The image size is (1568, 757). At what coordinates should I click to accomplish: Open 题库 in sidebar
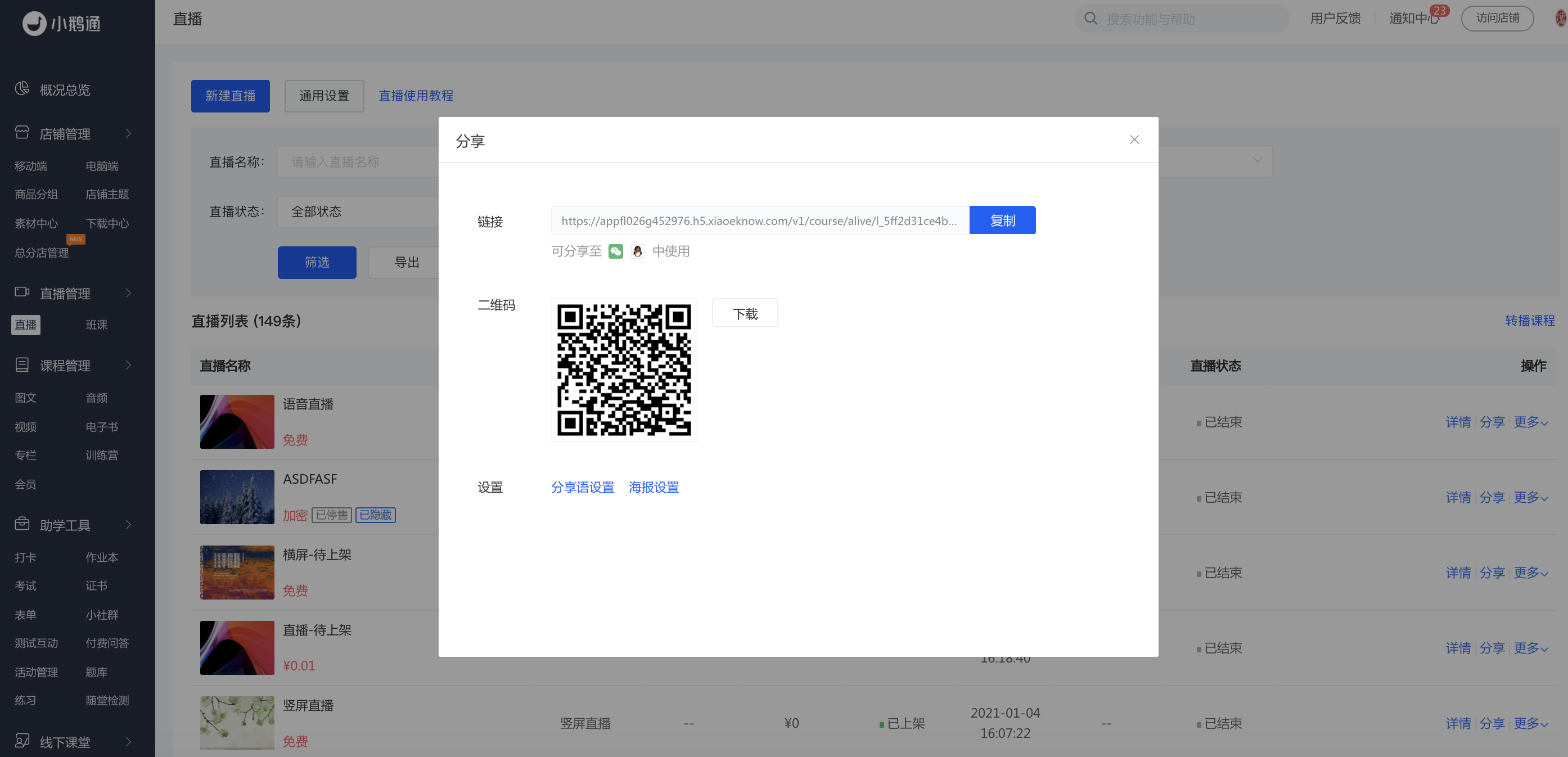(97, 672)
